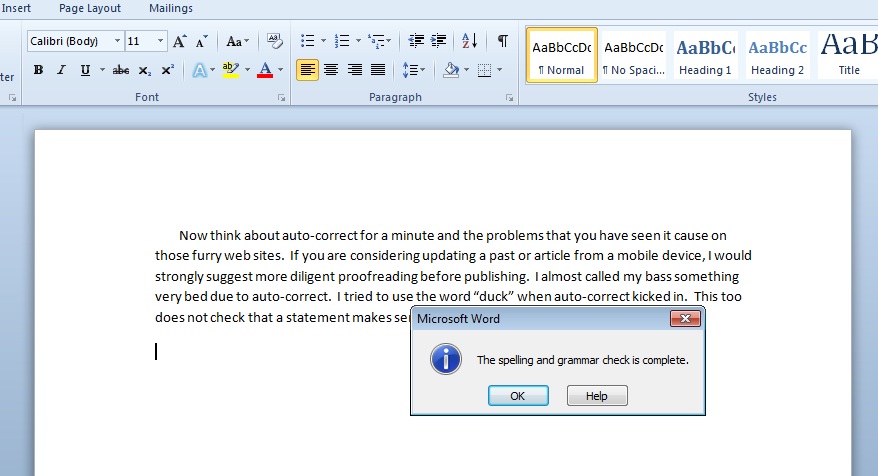Toggle Underline formatting
Image resolution: width=878 pixels, height=476 pixels.
tap(85, 70)
